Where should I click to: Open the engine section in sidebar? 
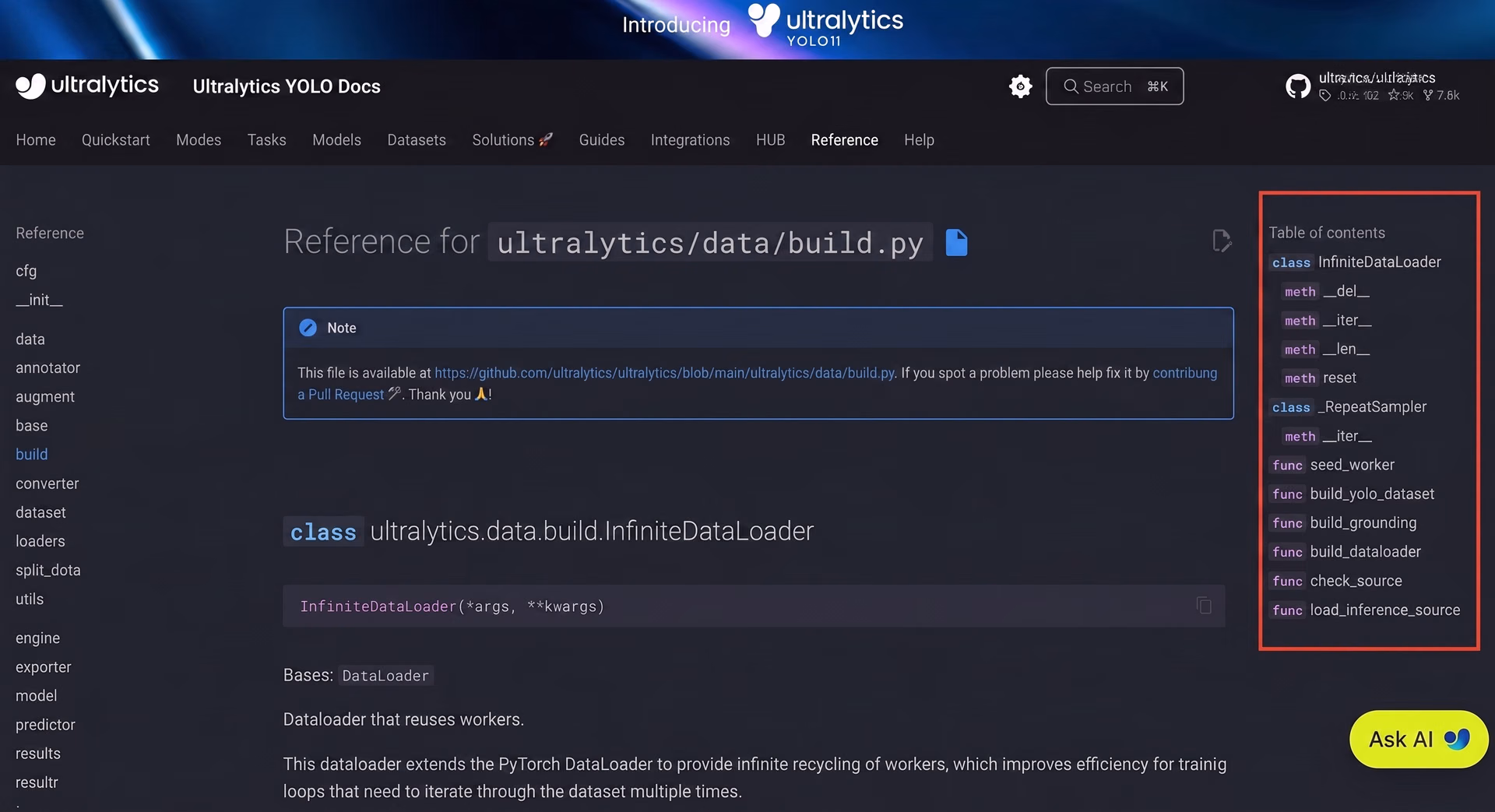[38, 638]
